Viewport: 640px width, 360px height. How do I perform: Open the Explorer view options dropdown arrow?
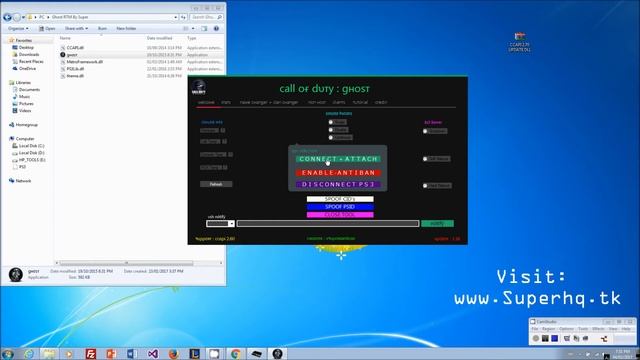click(x=193, y=29)
